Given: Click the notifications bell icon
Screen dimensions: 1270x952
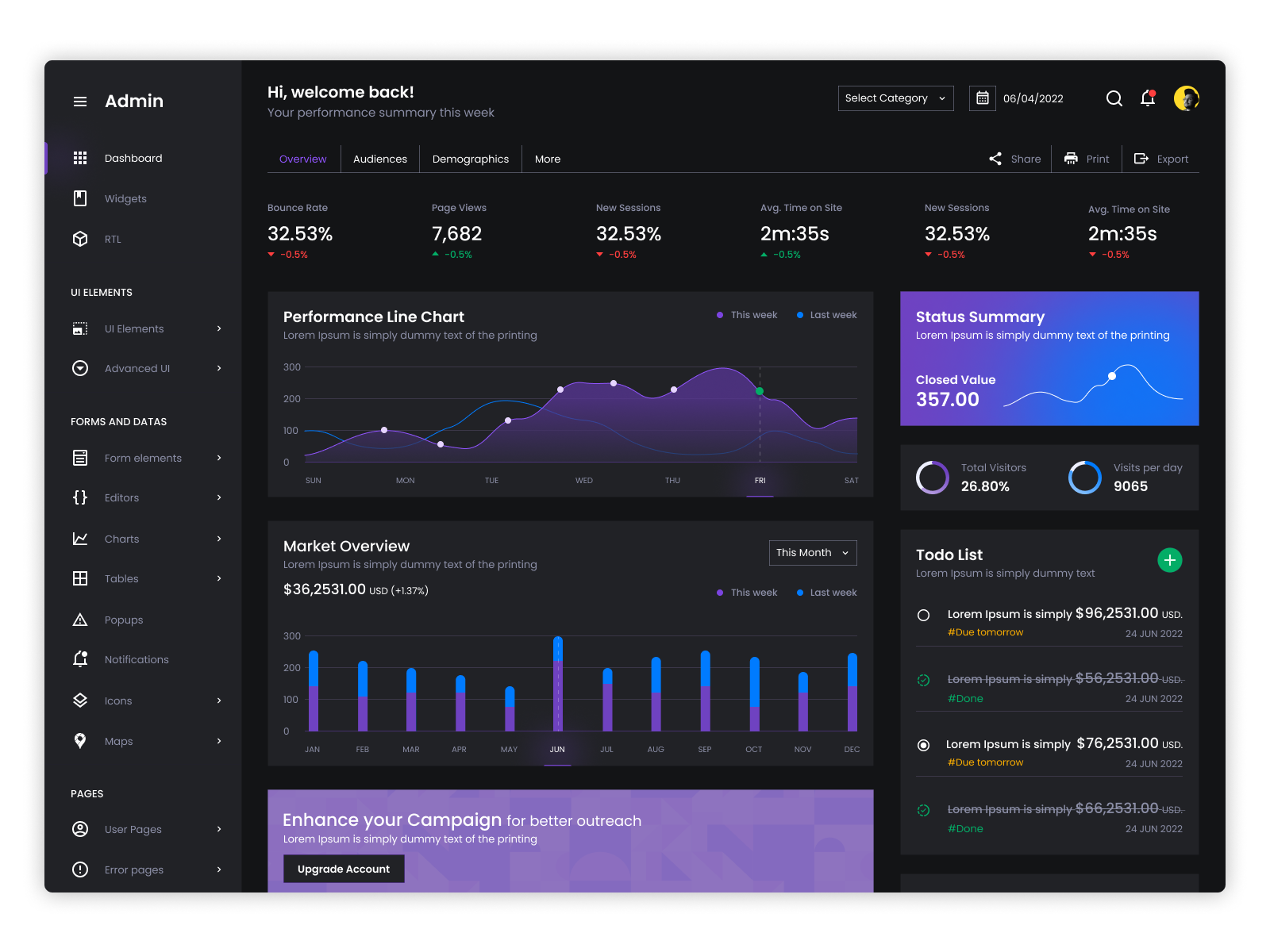Looking at the screenshot, I should click(x=1148, y=98).
